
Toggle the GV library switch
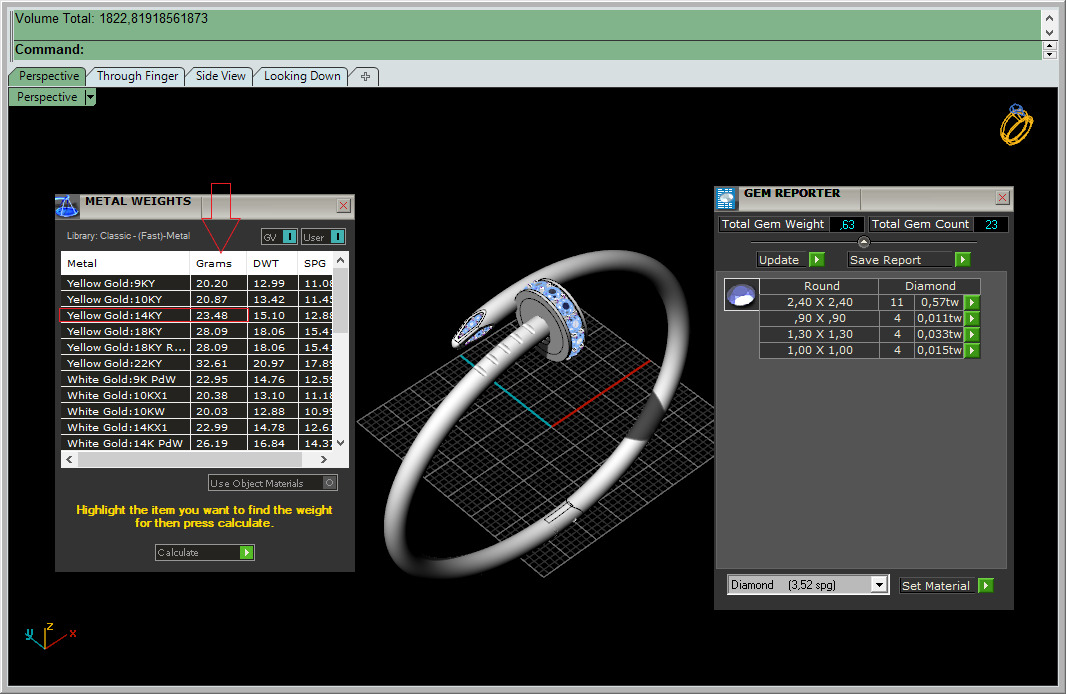point(290,237)
